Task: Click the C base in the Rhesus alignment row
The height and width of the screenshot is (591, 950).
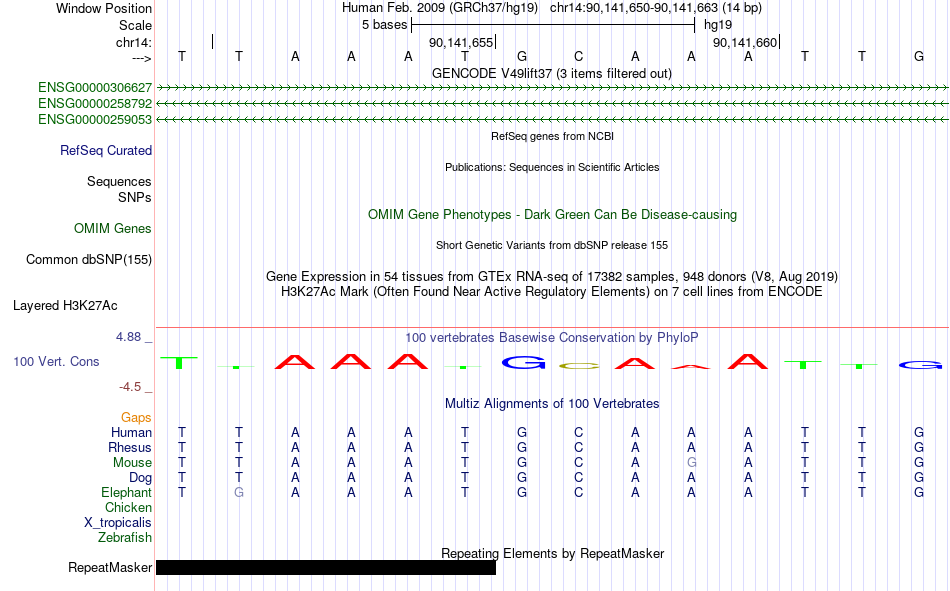Action: tap(579, 447)
